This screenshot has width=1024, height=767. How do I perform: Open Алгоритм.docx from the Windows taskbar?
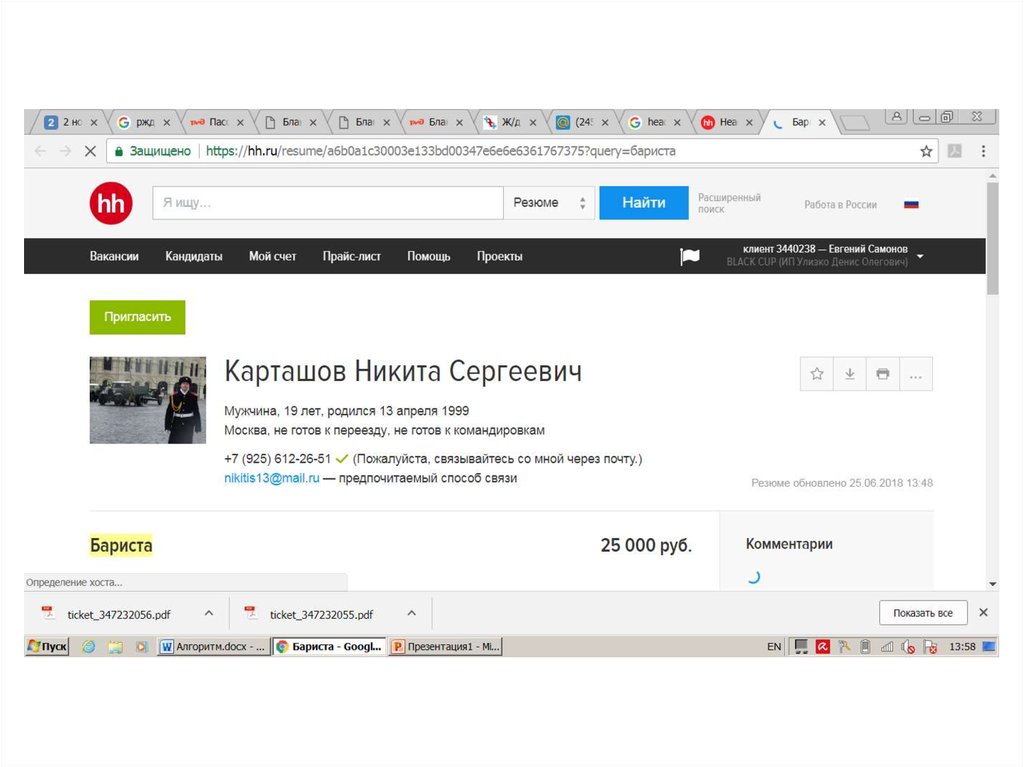pyautogui.click(x=213, y=647)
